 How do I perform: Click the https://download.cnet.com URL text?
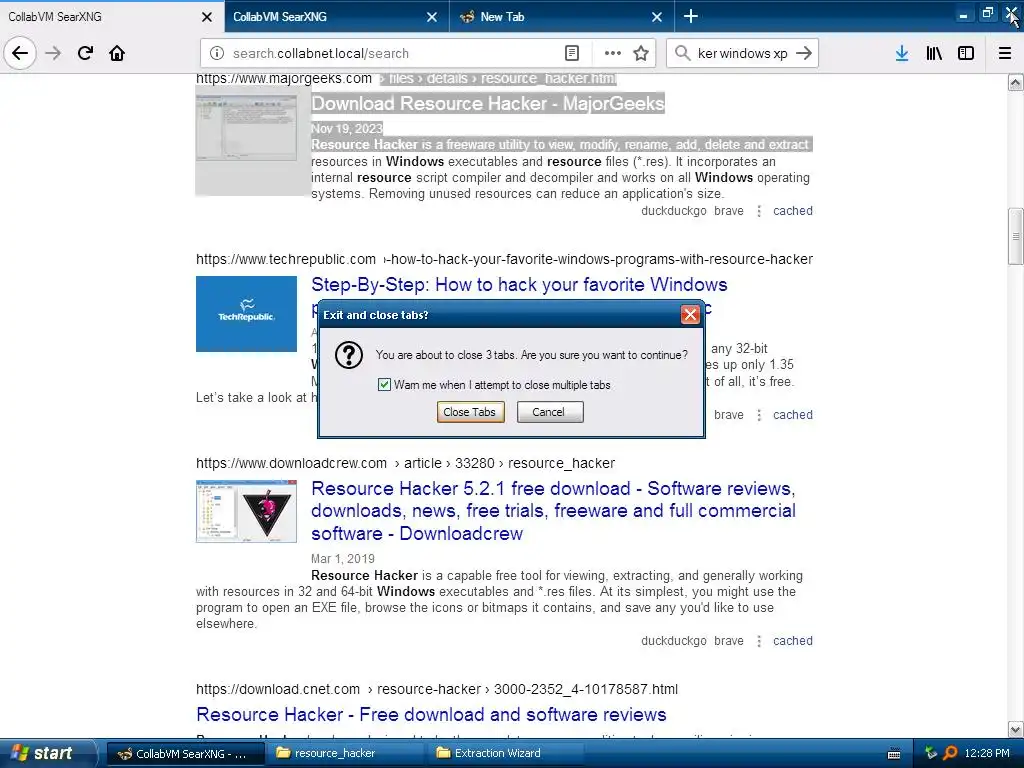278,689
